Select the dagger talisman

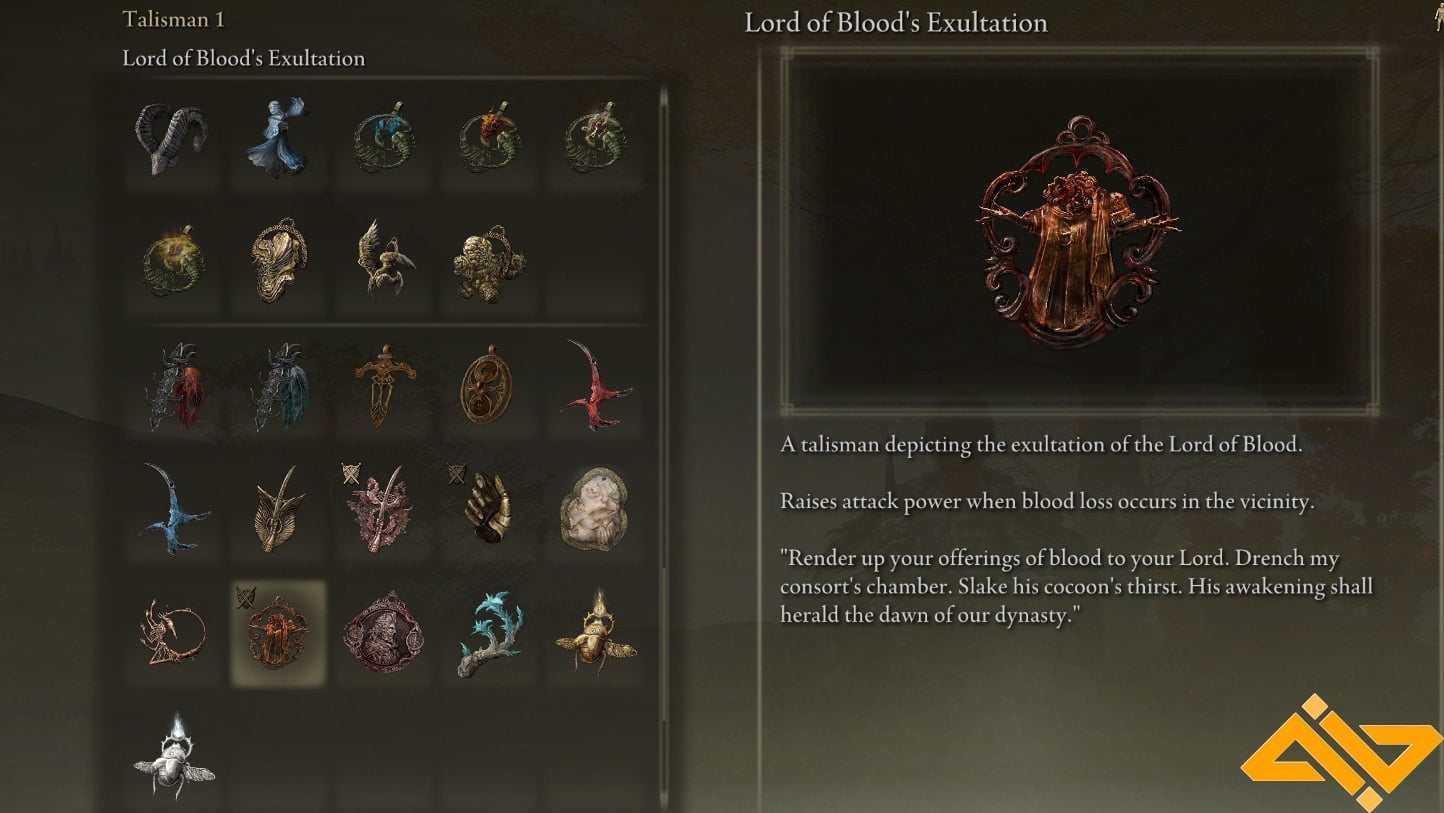tap(385, 384)
